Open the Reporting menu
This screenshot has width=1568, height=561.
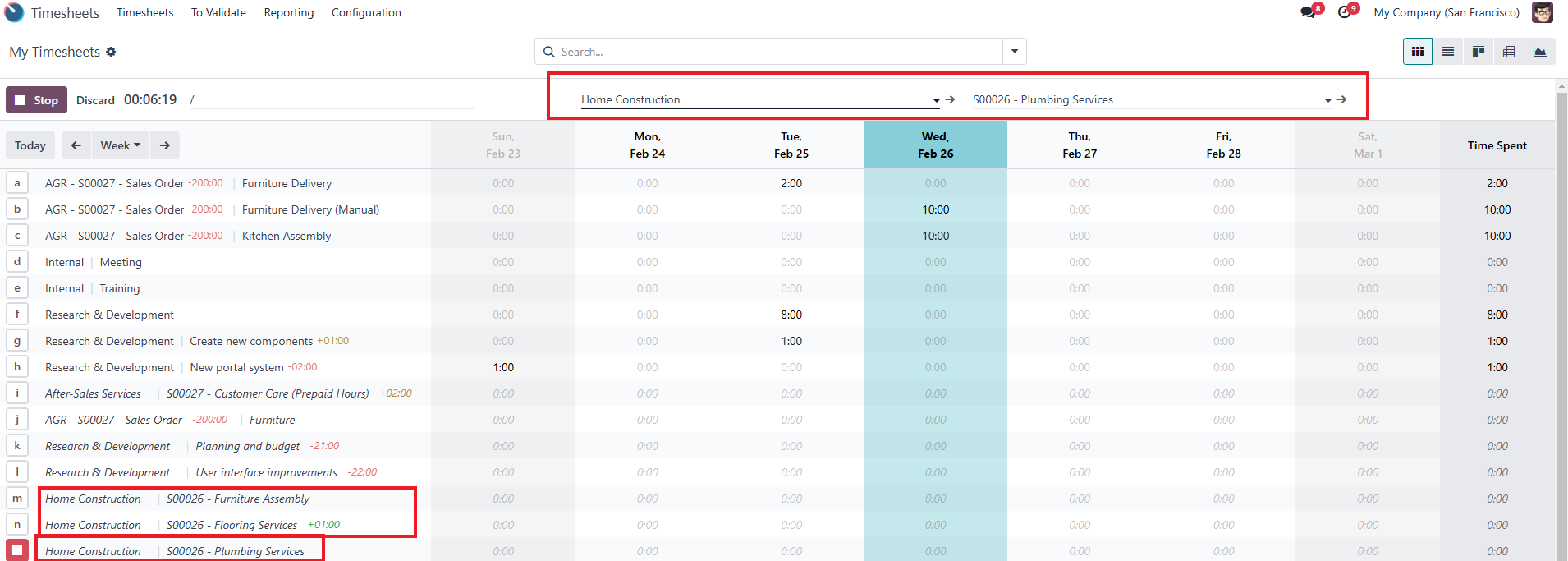289,12
